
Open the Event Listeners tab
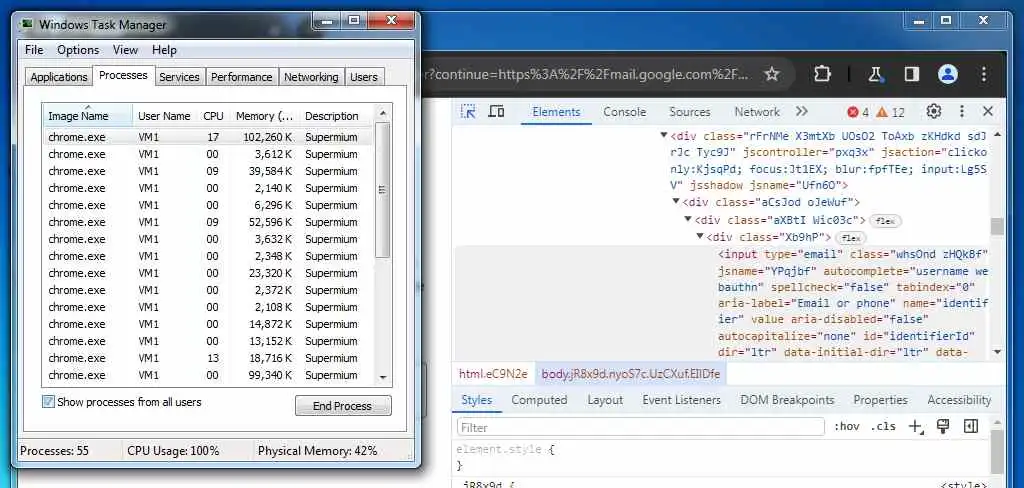(681, 400)
